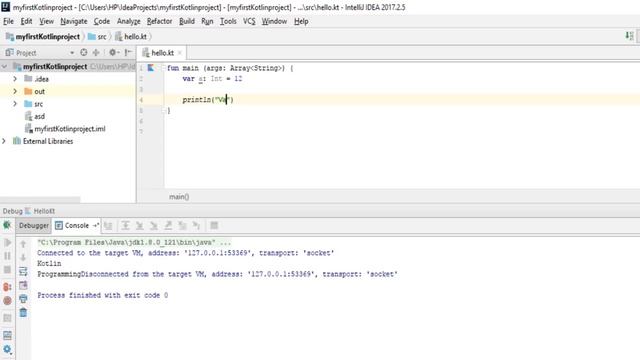The image size is (640, 360).
Task: Click the Print console output icon
Action: pyautogui.click(x=23, y=299)
